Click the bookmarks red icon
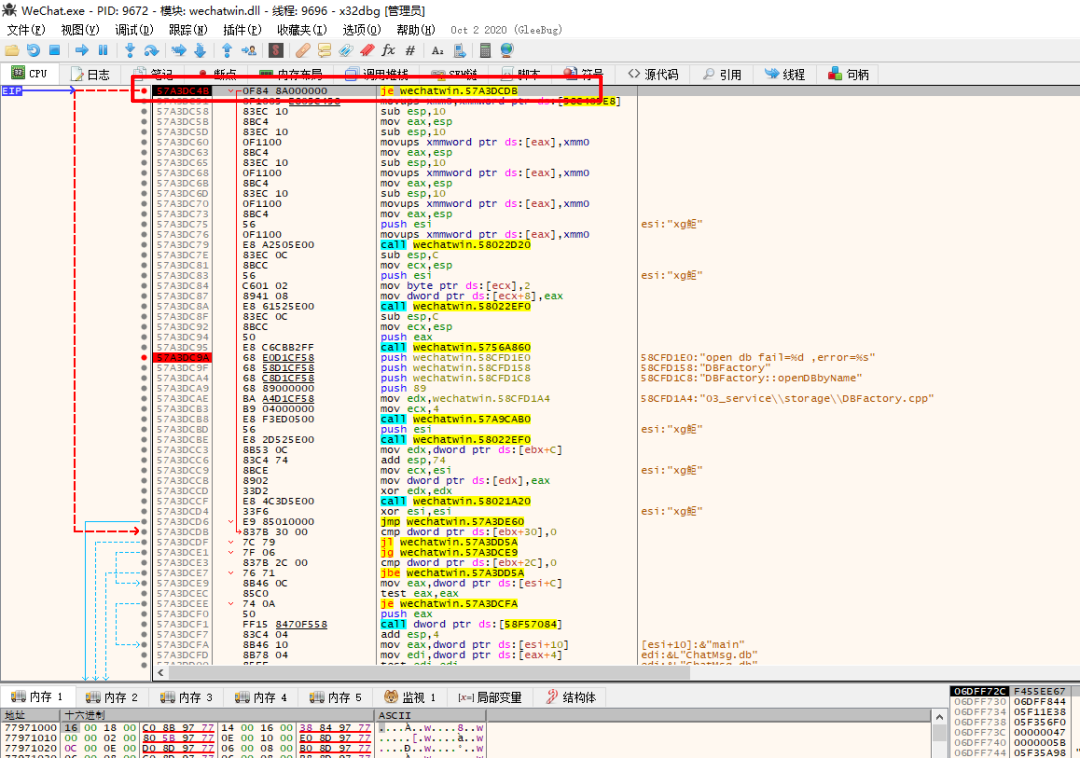Screen dimensions: 1080x758 coord(366,50)
